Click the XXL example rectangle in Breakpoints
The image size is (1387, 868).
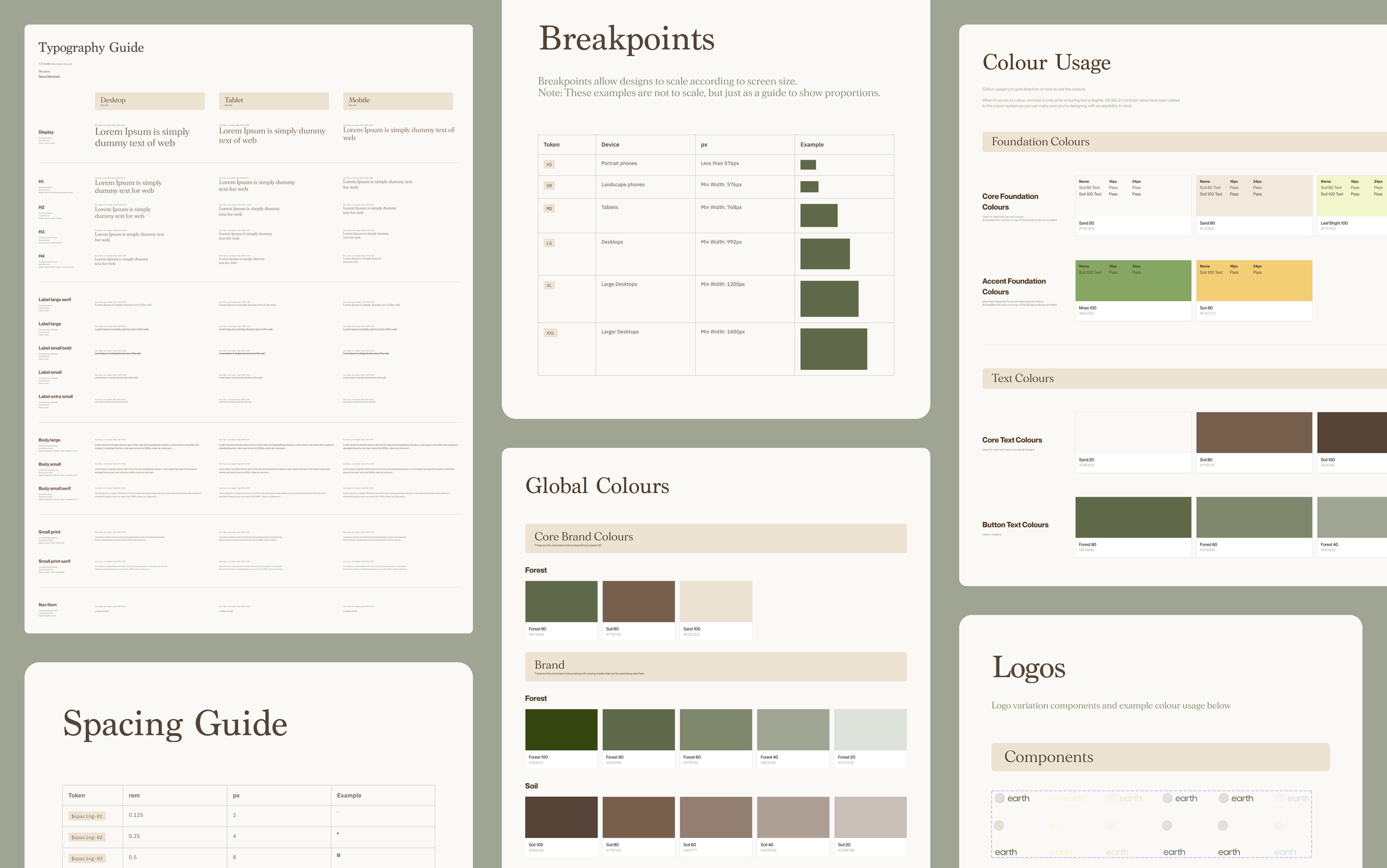[833, 349]
